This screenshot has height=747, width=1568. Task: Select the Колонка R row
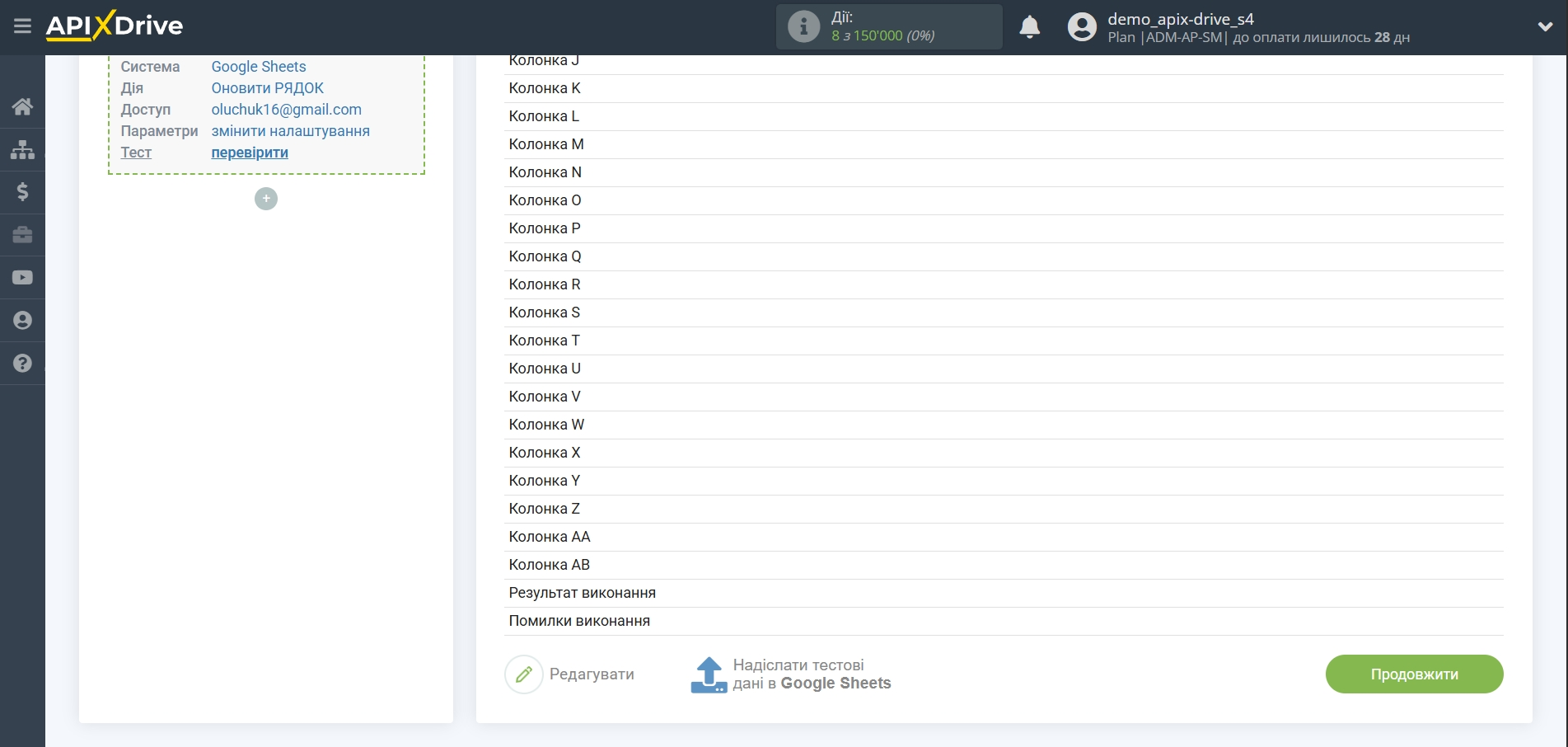pyautogui.click(x=1004, y=284)
